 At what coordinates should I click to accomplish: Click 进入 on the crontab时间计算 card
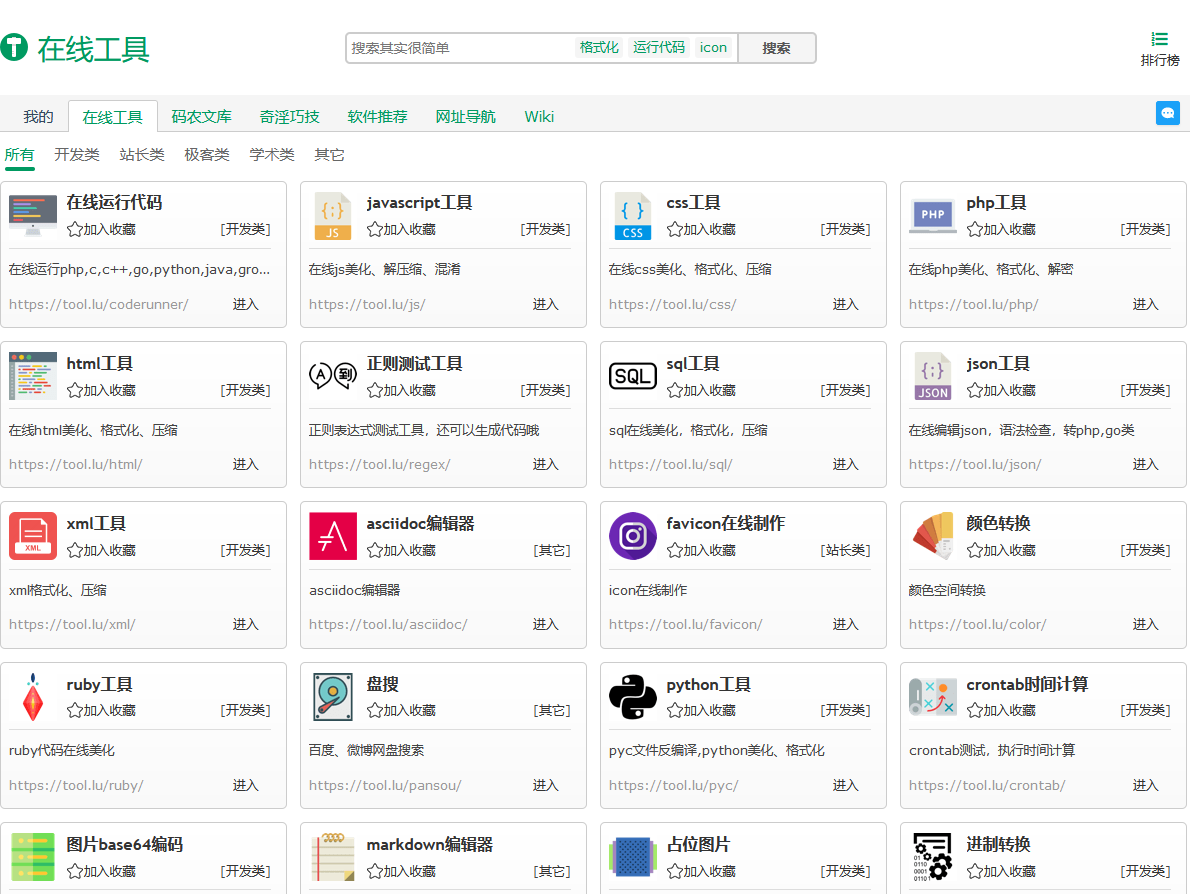[x=1145, y=785]
